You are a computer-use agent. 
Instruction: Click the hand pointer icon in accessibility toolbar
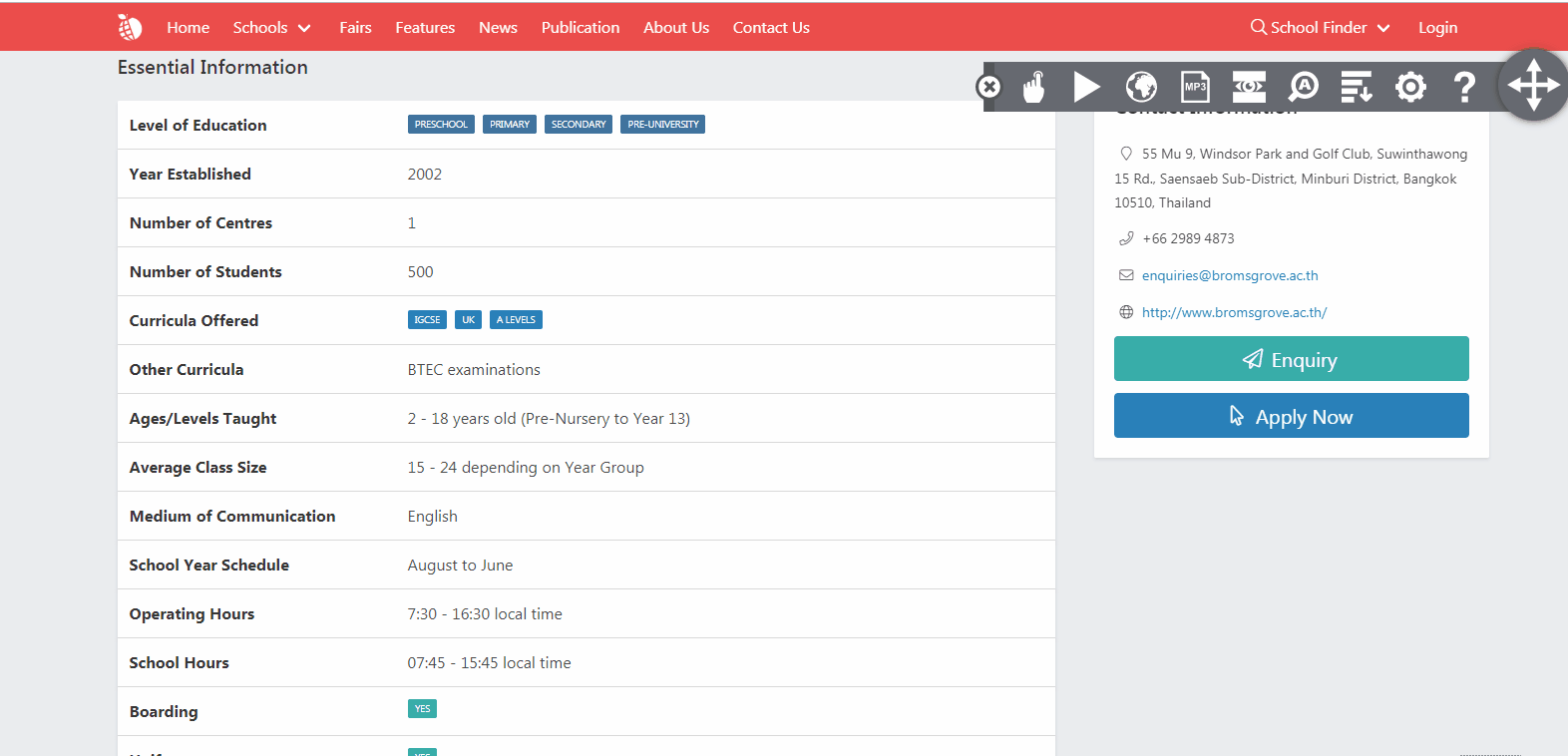1034,88
